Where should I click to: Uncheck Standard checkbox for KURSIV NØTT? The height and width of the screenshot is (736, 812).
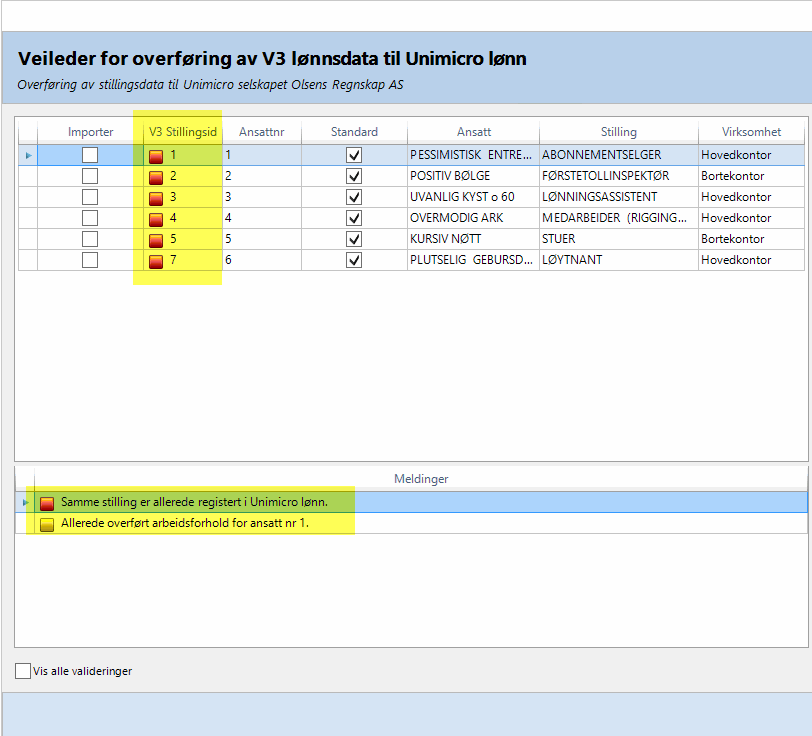coord(354,239)
